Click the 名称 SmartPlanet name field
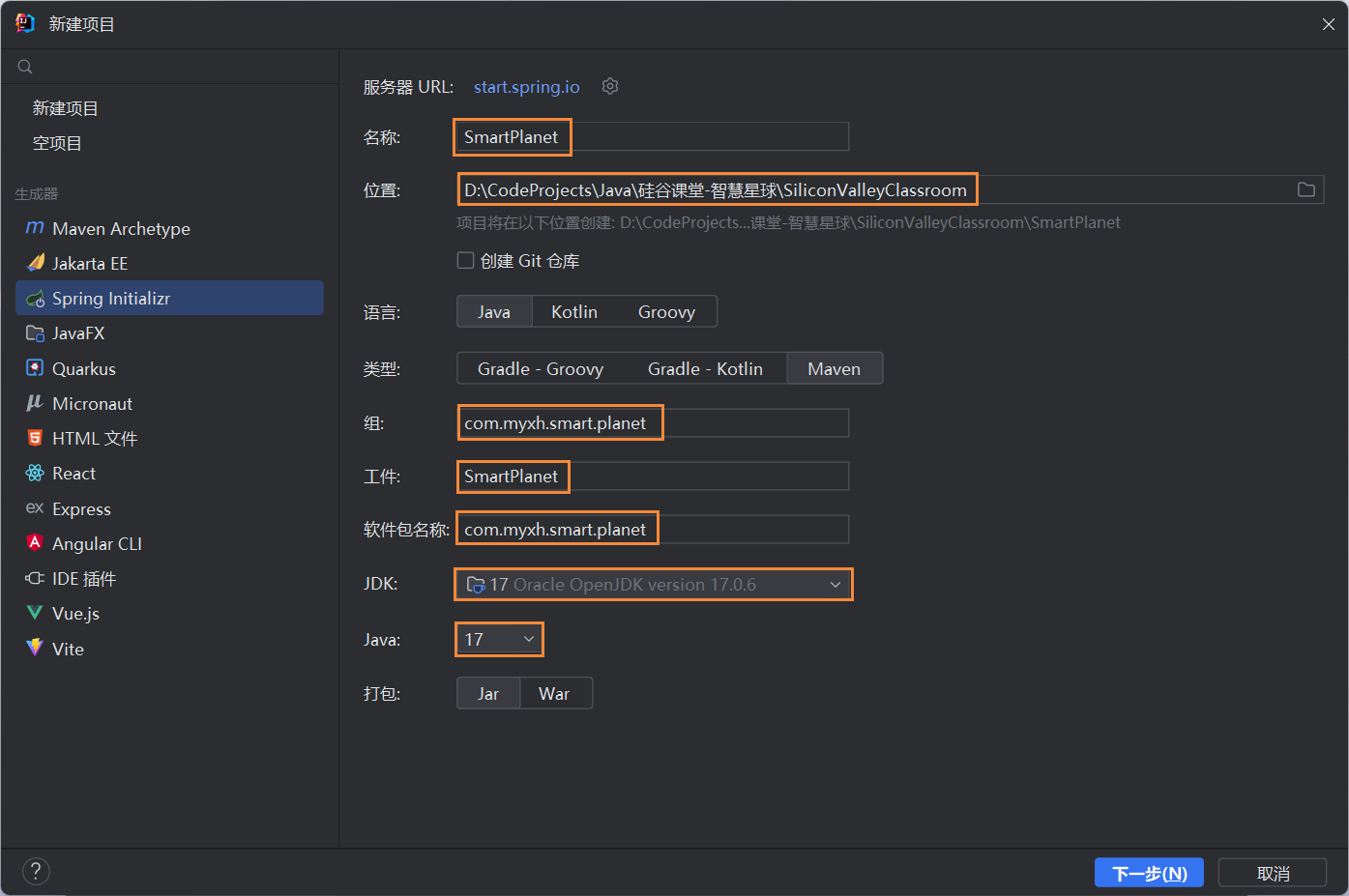This screenshot has width=1349, height=896. (653, 136)
